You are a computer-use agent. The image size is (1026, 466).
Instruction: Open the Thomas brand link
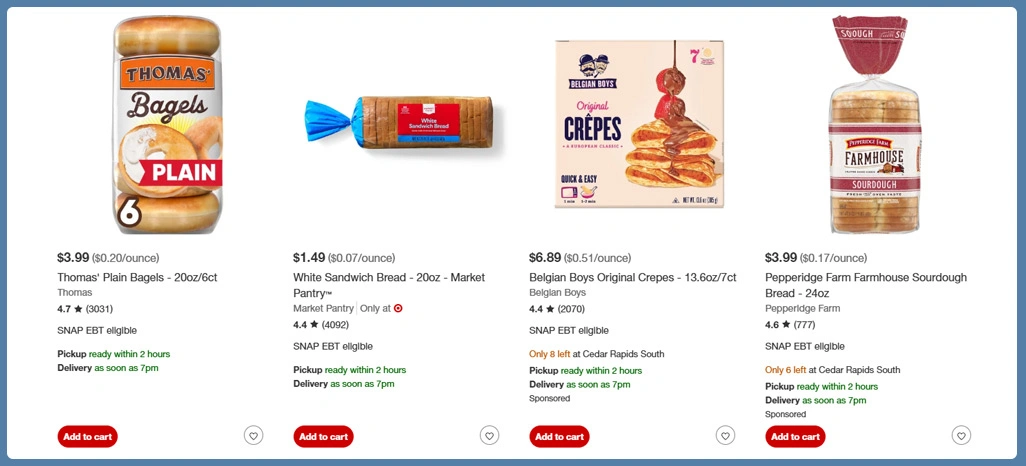click(x=75, y=293)
